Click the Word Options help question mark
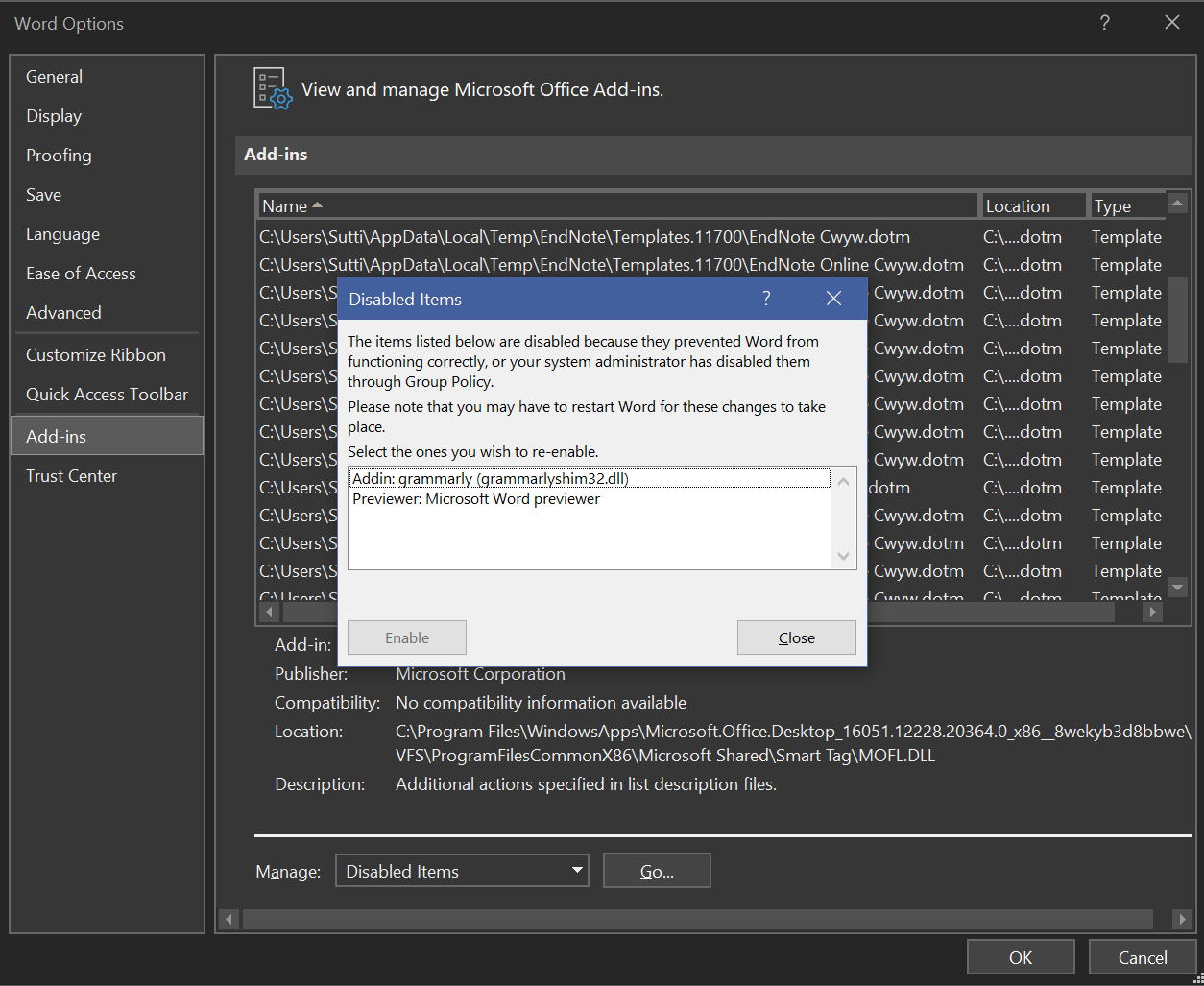The width and height of the screenshot is (1204, 986). coord(1104,23)
